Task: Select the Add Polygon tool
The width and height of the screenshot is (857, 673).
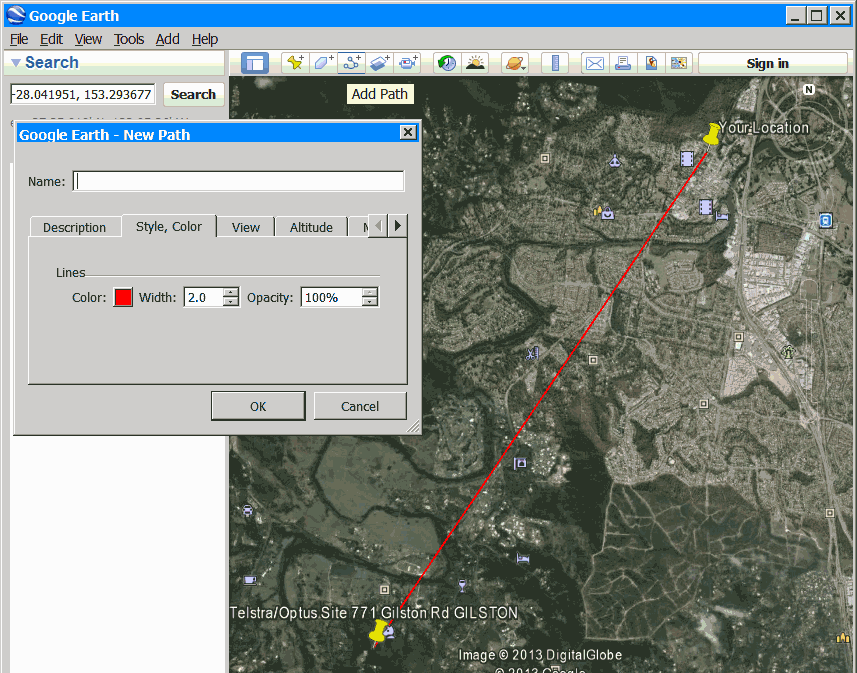Action: pyautogui.click(x=323, y=63)
